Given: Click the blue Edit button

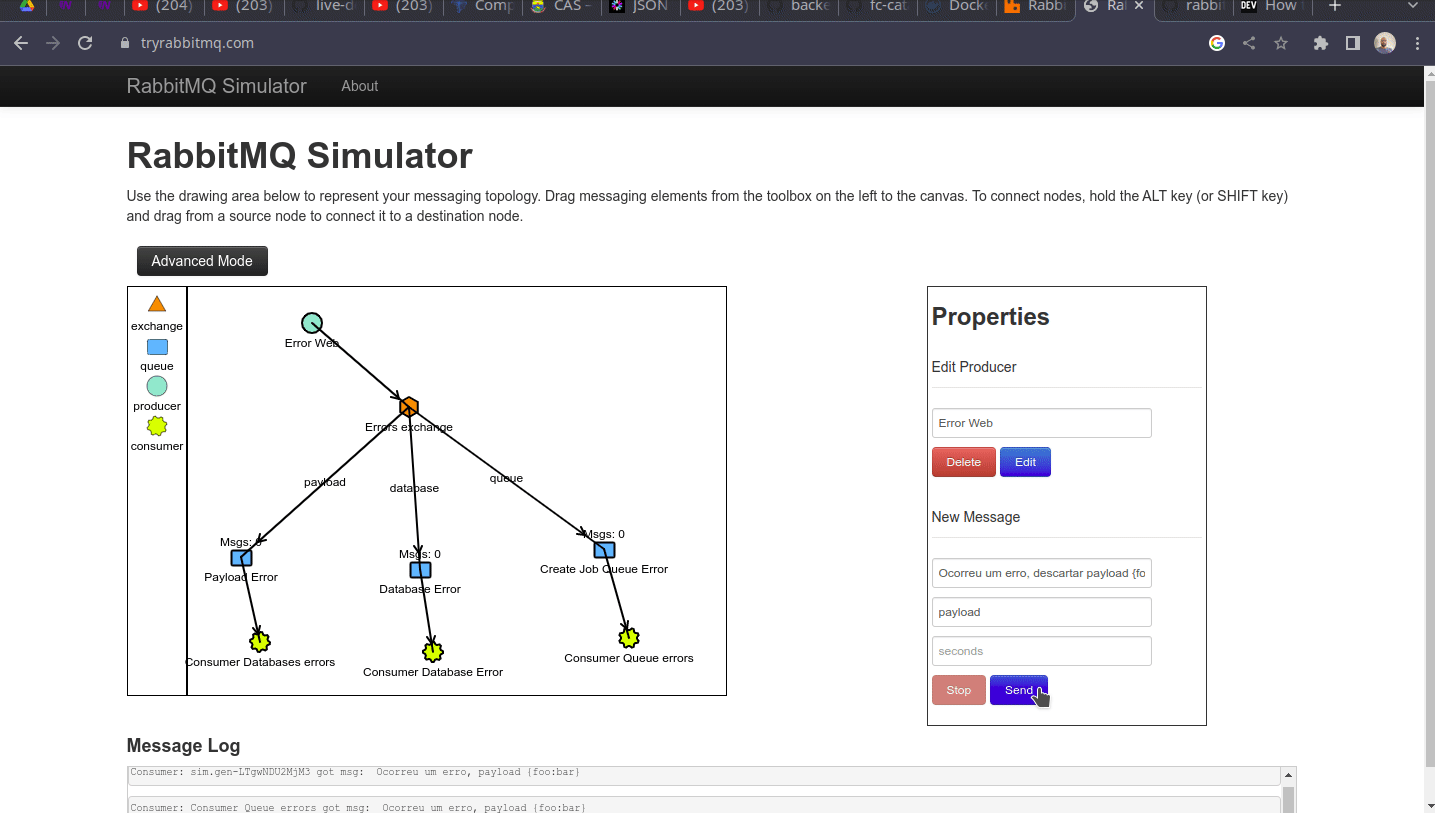Looking at the screenshot, I should (x=1025, y=462).
